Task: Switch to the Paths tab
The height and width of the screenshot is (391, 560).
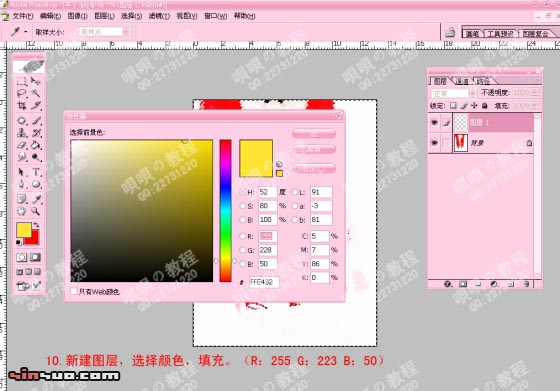Action: [484, 81]
